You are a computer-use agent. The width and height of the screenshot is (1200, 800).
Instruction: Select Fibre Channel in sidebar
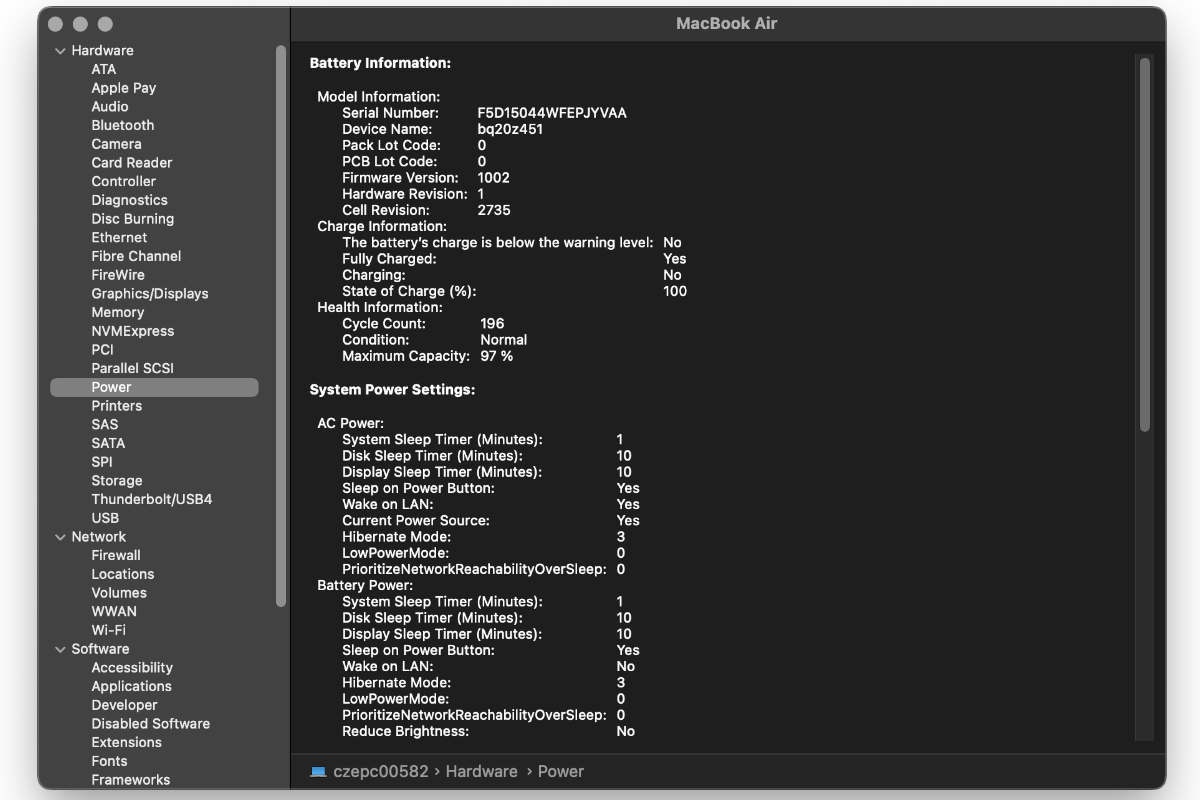click(136, 256)
